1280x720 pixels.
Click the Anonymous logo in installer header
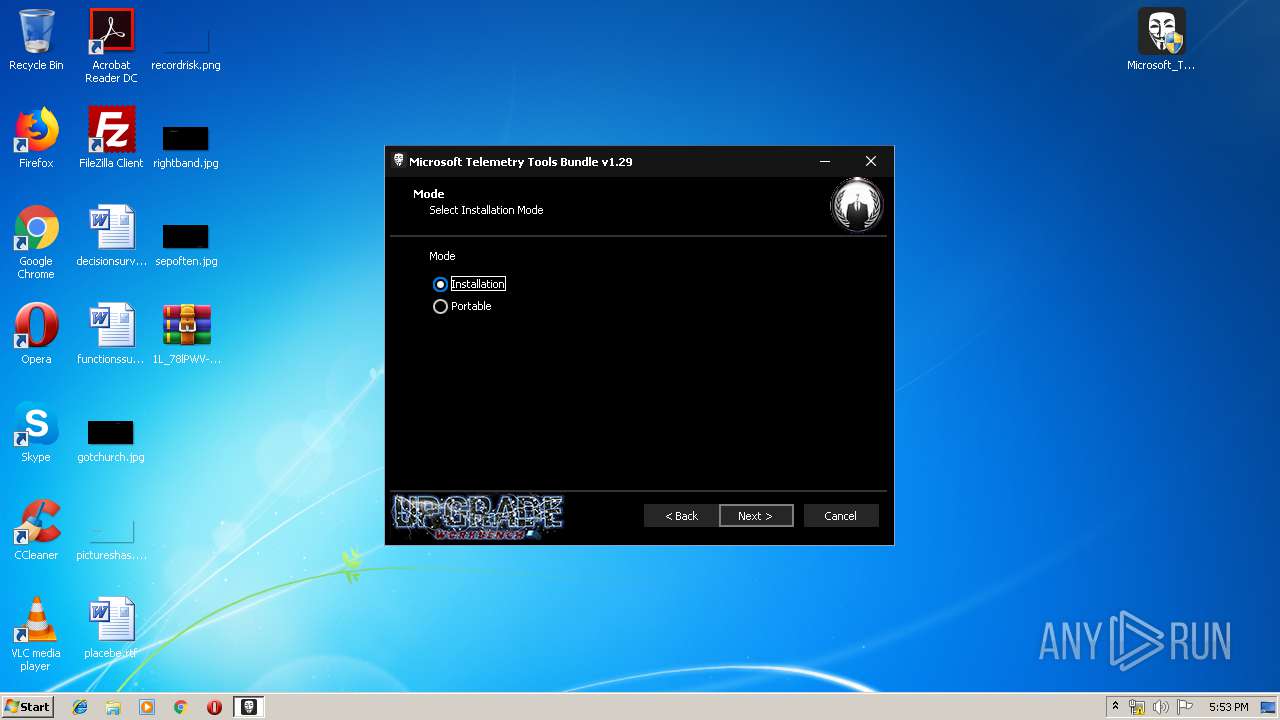(857, 204)
